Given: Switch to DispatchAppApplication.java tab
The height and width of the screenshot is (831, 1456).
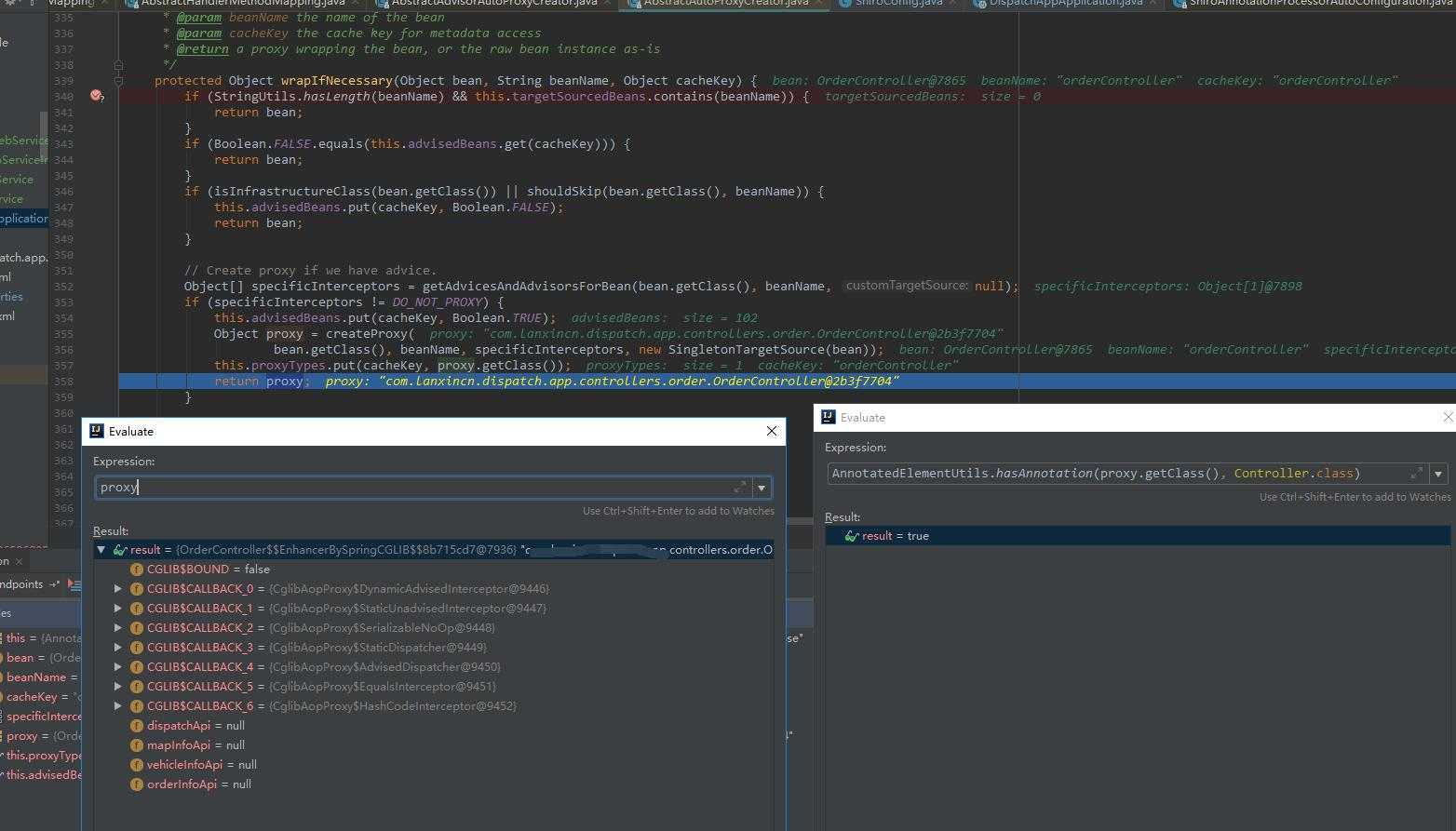Looking at the screenshot, I should 1065,4.
